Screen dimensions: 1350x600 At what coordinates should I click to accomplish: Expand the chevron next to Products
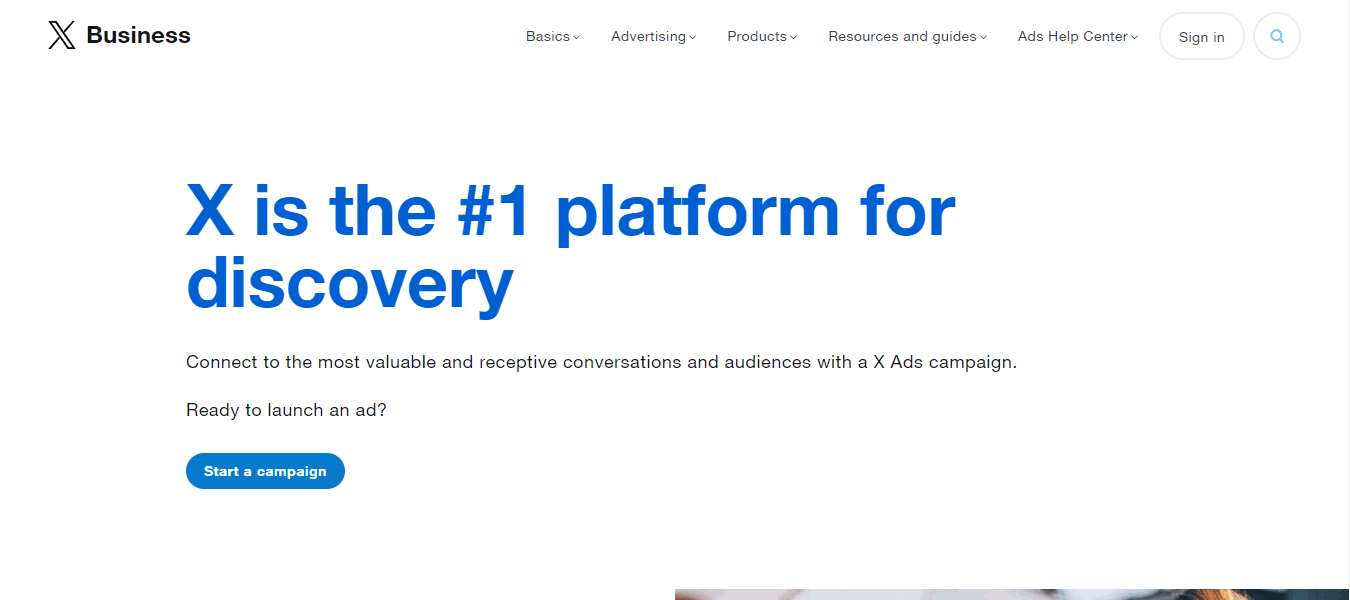(x=794, y=38)
